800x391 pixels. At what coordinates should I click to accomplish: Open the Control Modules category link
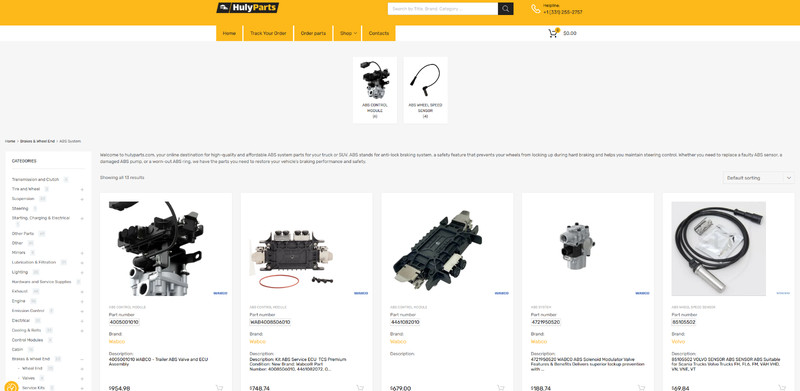tap(28, 340)
